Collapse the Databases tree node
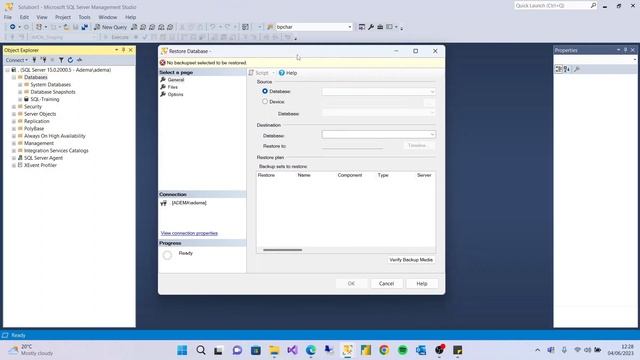640x360 pixels. 13,77
